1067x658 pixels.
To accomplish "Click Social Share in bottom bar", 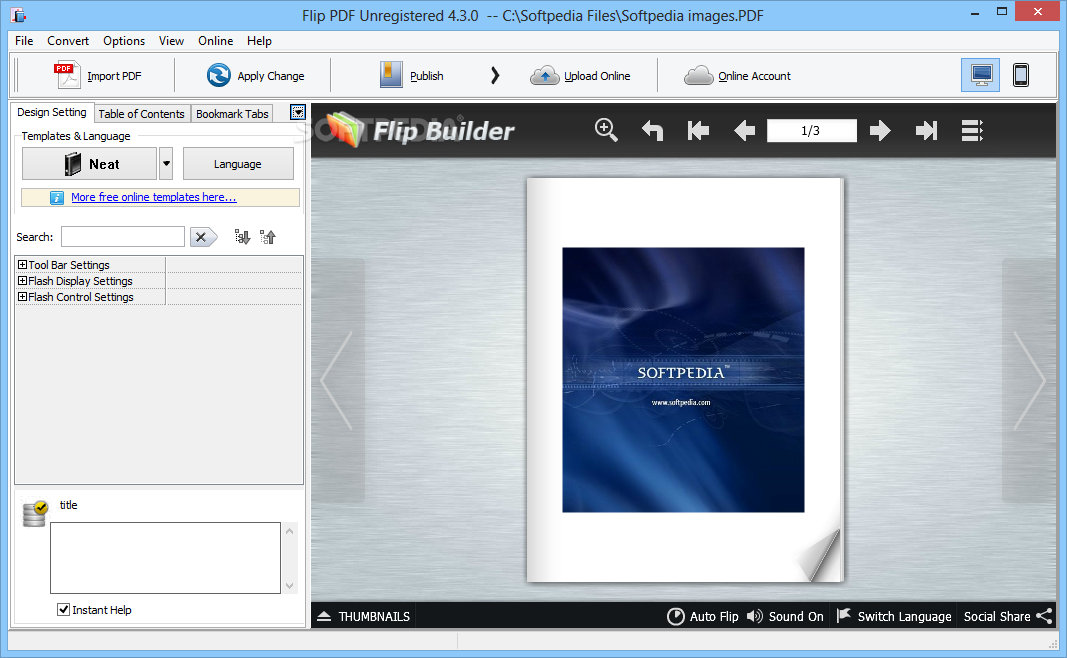I will coord(1008,616).
